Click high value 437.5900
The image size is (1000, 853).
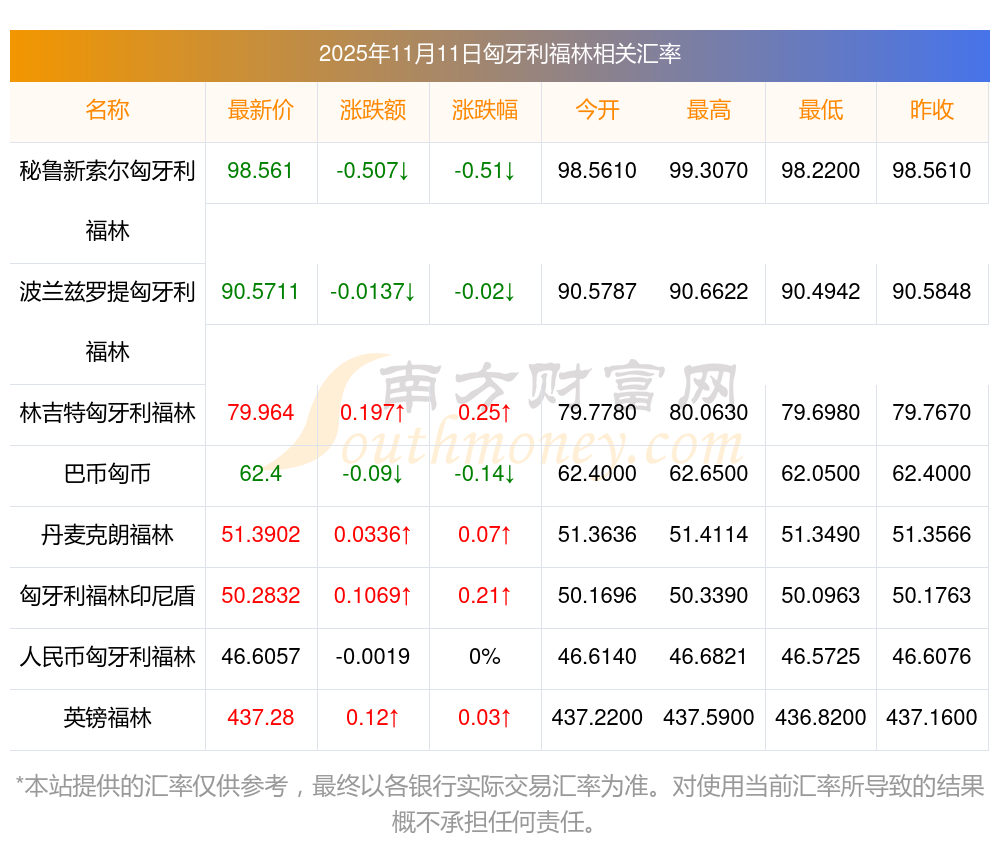tap(709, 718)
